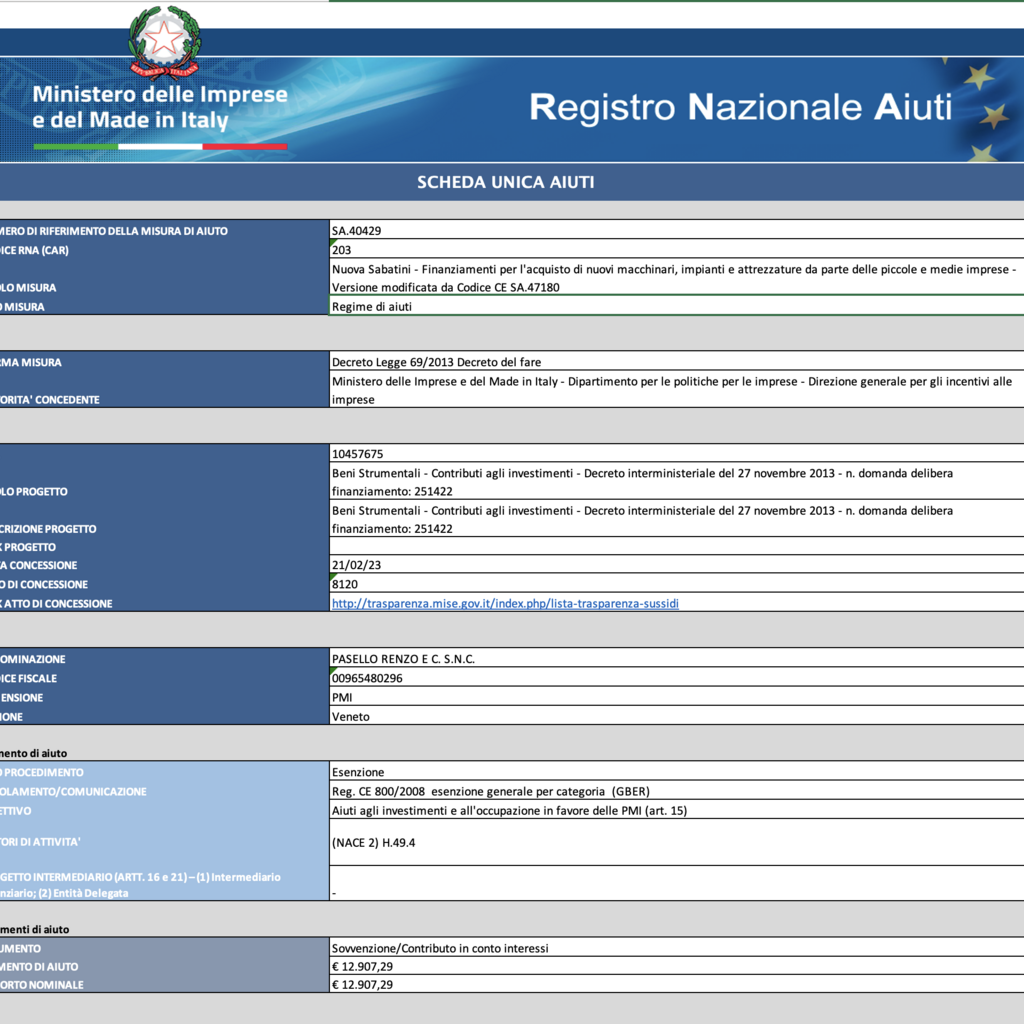Select the cell containing SA.40429
Image resolution: width=1024 pixels, height=1024 pixels.
point(676,231)
